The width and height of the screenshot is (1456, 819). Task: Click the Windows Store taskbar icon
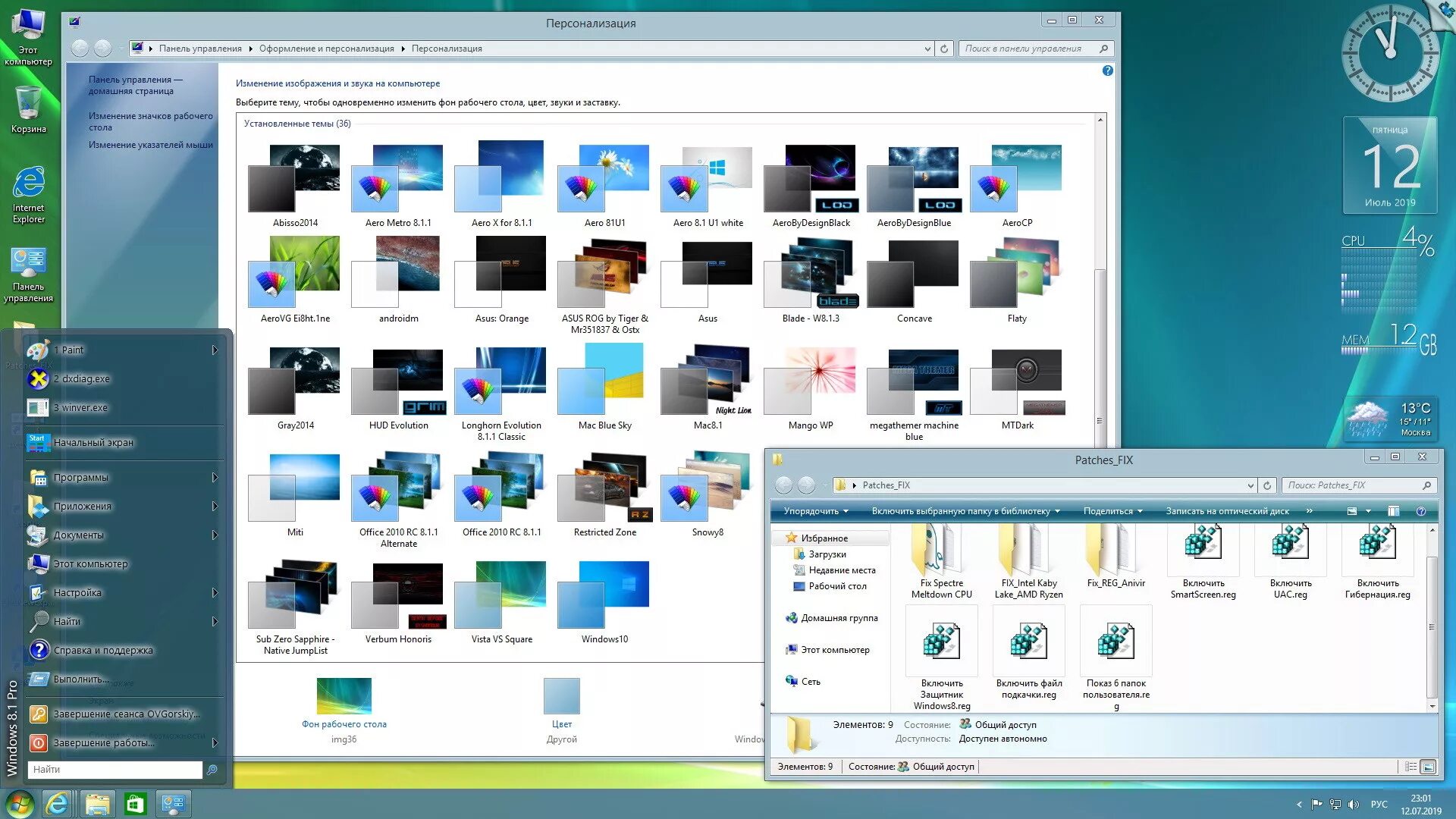(x=135, y=804)
